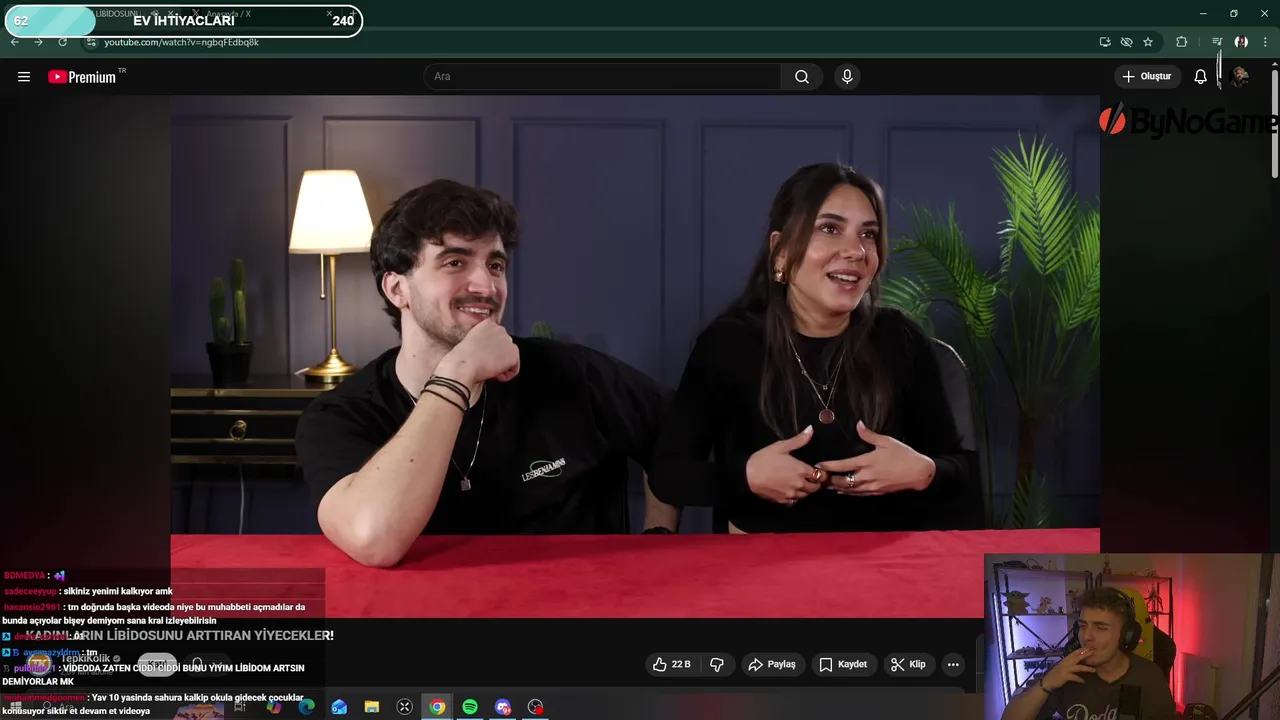The height and width of the screenshot is (720, 1280).
Task: Open more actions three-dot menu below the video
Action: point(953,664)
